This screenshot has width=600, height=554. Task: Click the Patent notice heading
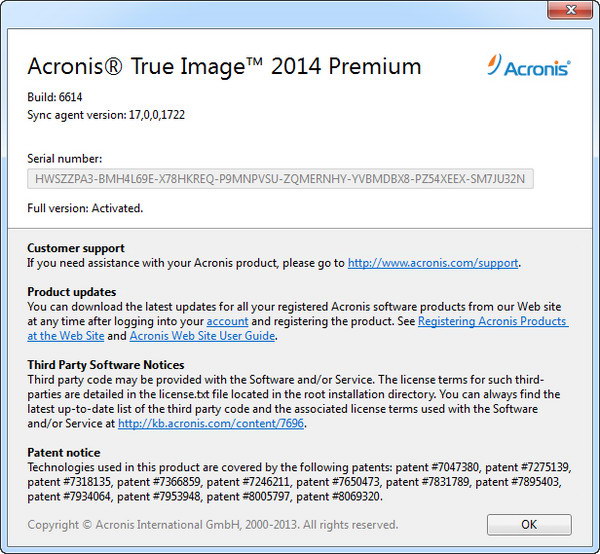(64, 453)
